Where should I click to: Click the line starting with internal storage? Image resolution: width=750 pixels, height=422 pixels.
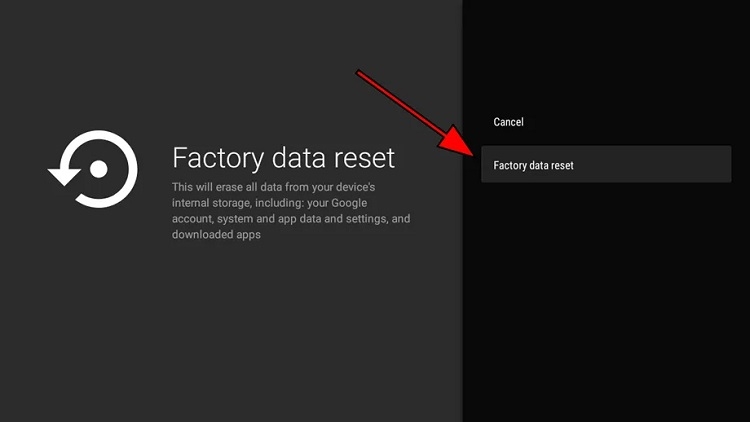tap(284, 203)
